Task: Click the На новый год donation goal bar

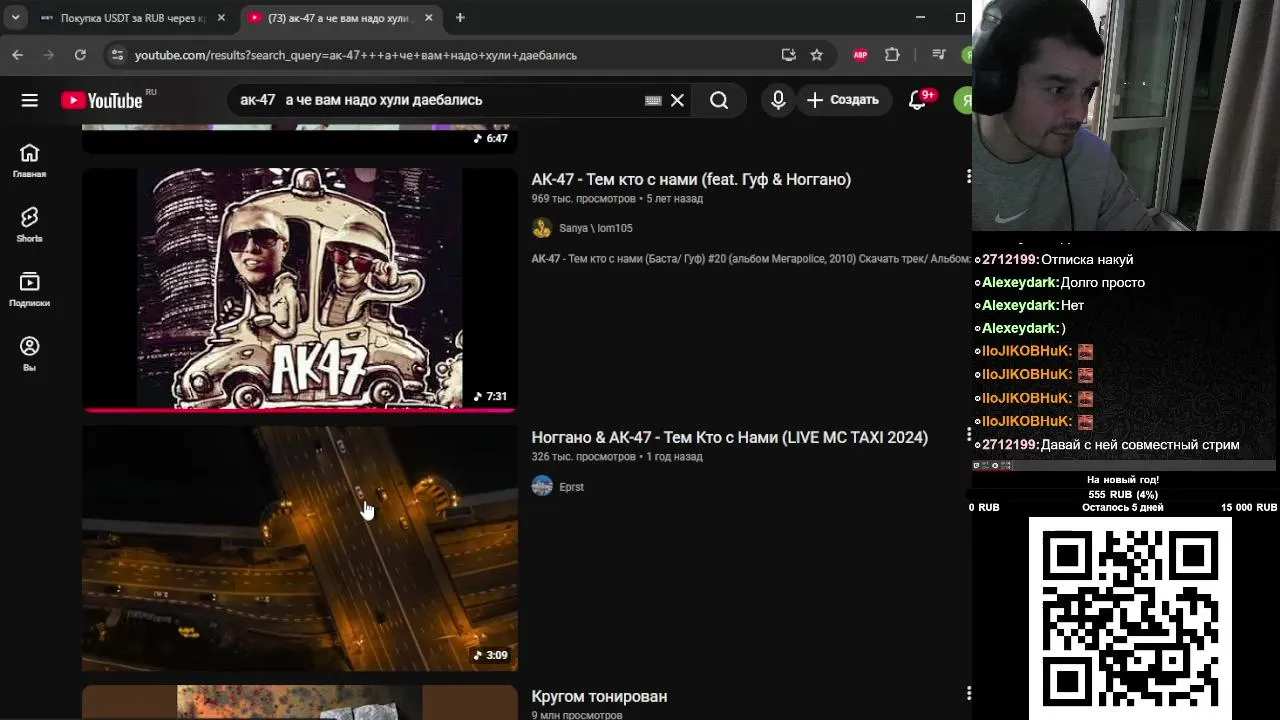Action: pos(1123,494)
